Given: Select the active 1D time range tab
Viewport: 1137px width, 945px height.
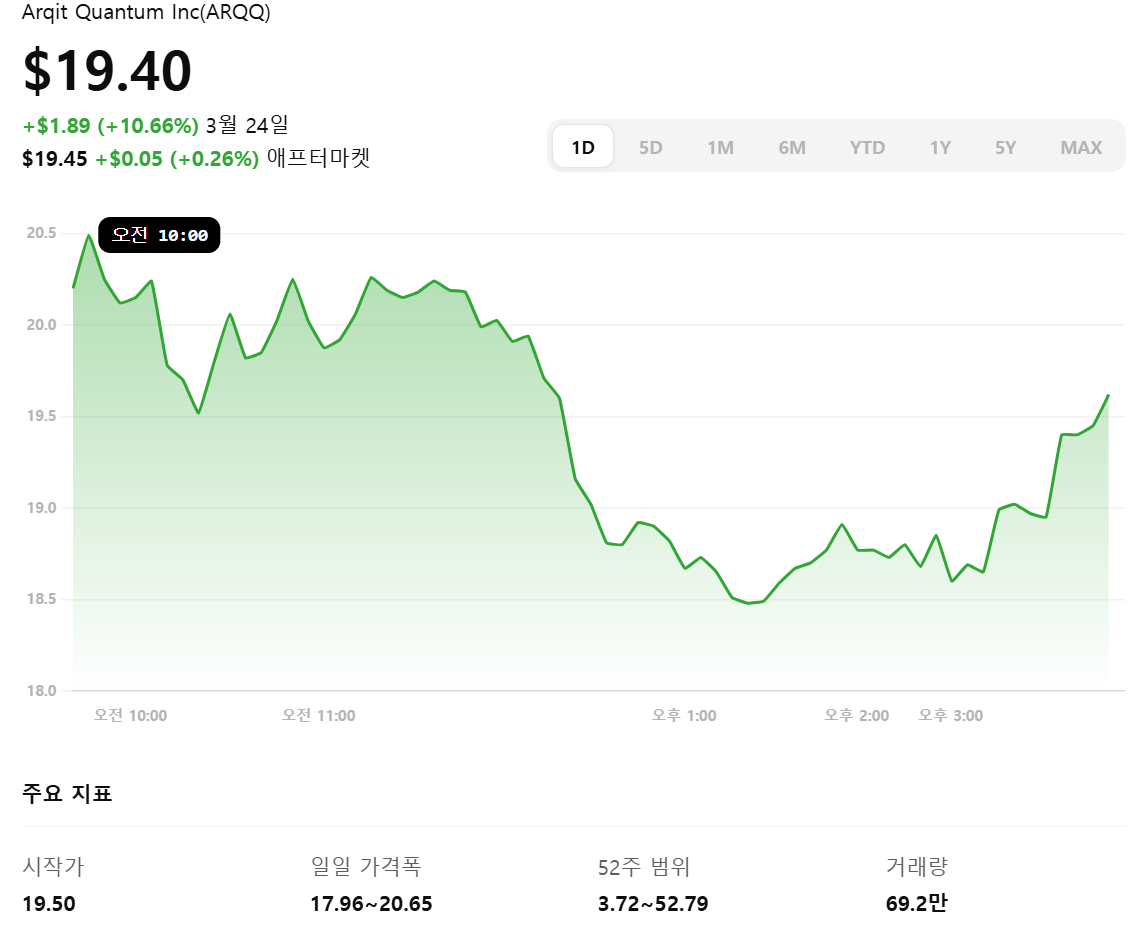Looking at the screenshot, I should tap(582, 146).
